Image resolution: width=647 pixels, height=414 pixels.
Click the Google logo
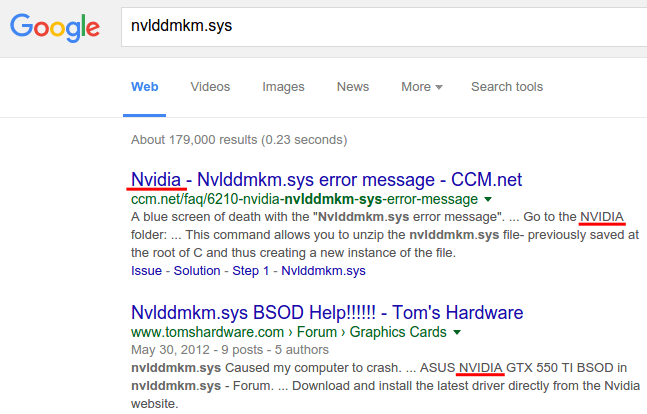55,28
